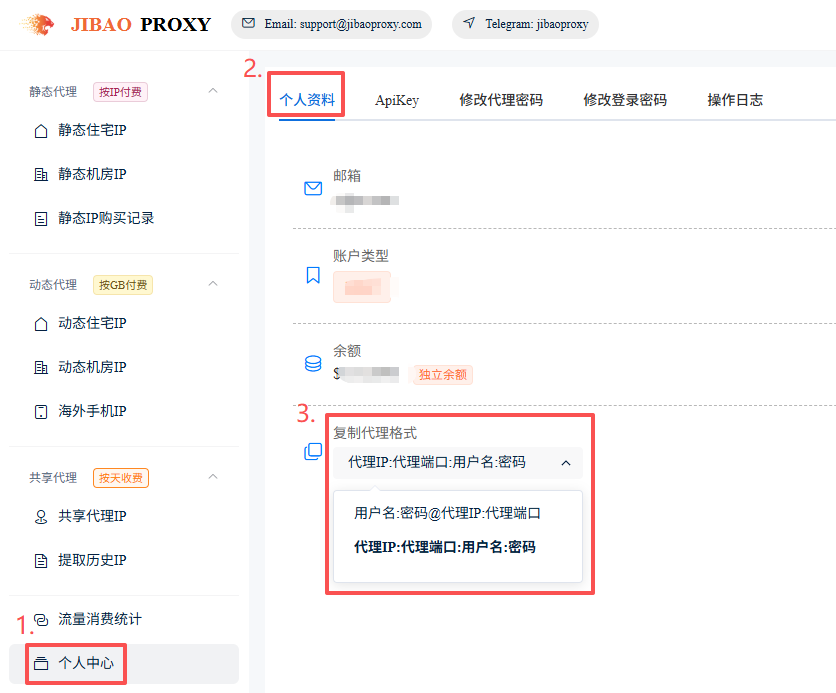Select 用户名:密码@代理IP:代理端口 format option
The width and height of the screenshot is (836, 693).
pos(447,514)
